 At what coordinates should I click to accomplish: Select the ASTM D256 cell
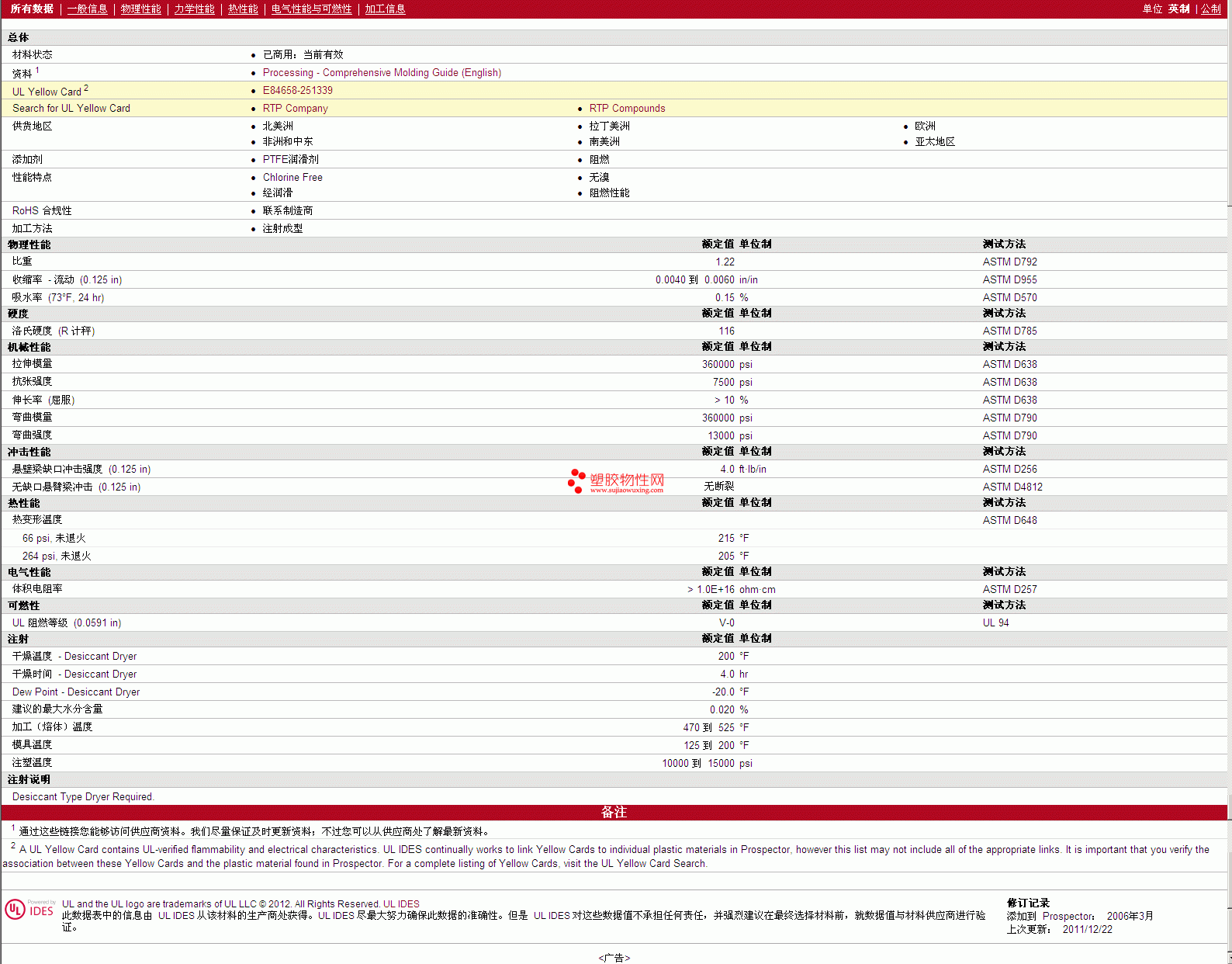click(x=1009, y=469)
